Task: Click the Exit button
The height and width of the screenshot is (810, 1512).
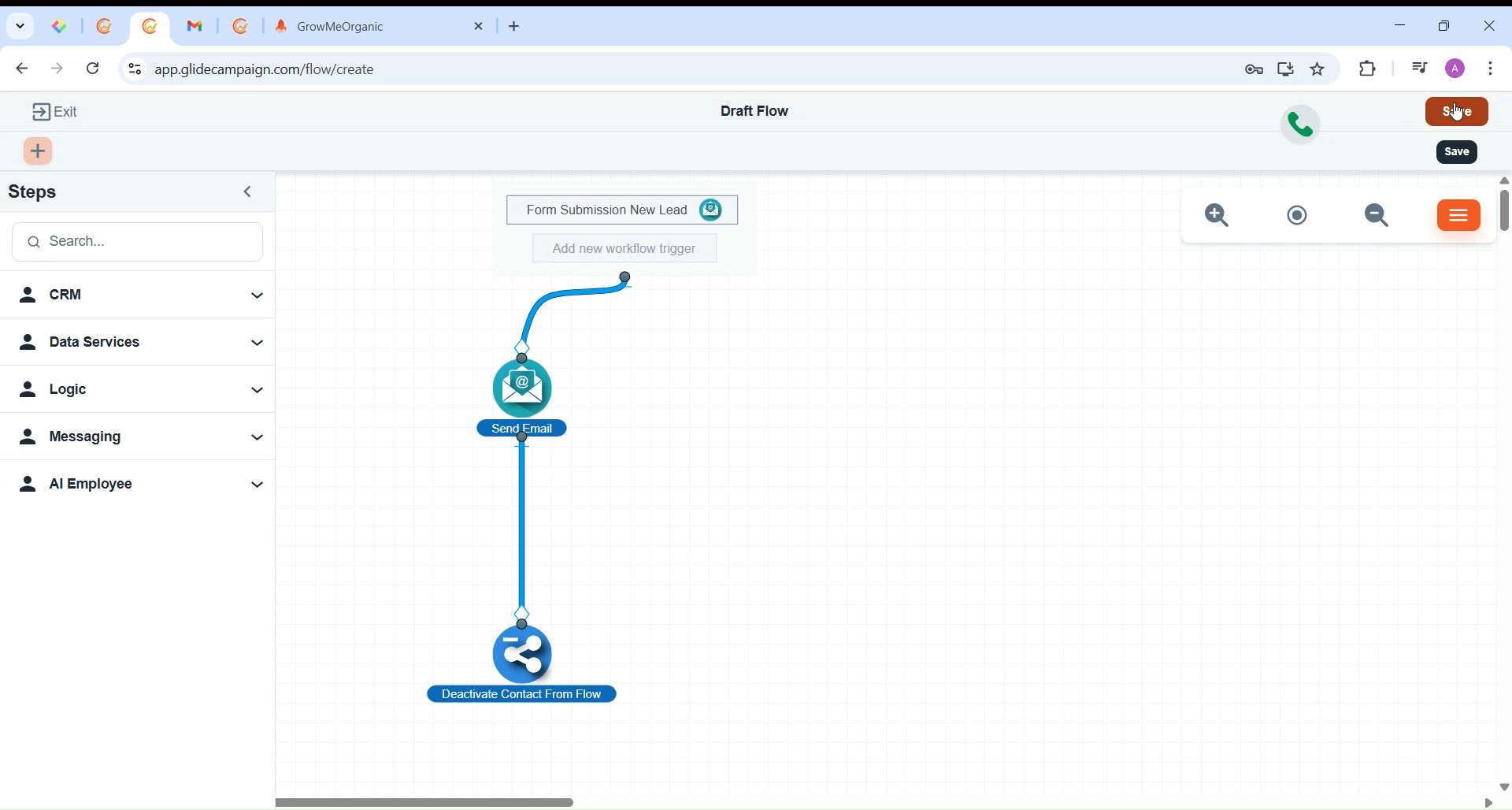Action: 55,112
